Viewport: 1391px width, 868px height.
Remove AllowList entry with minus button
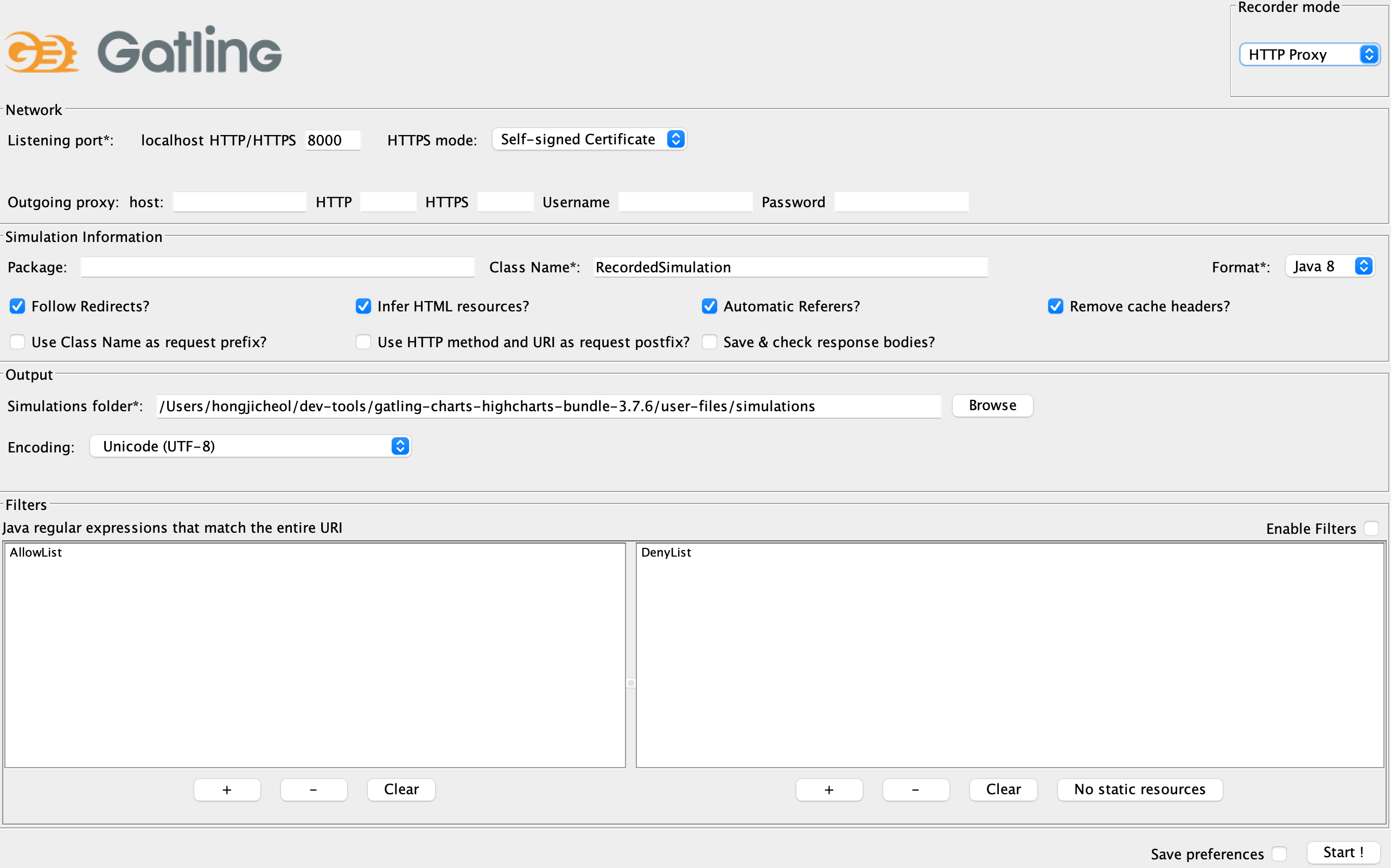[314, 789]
